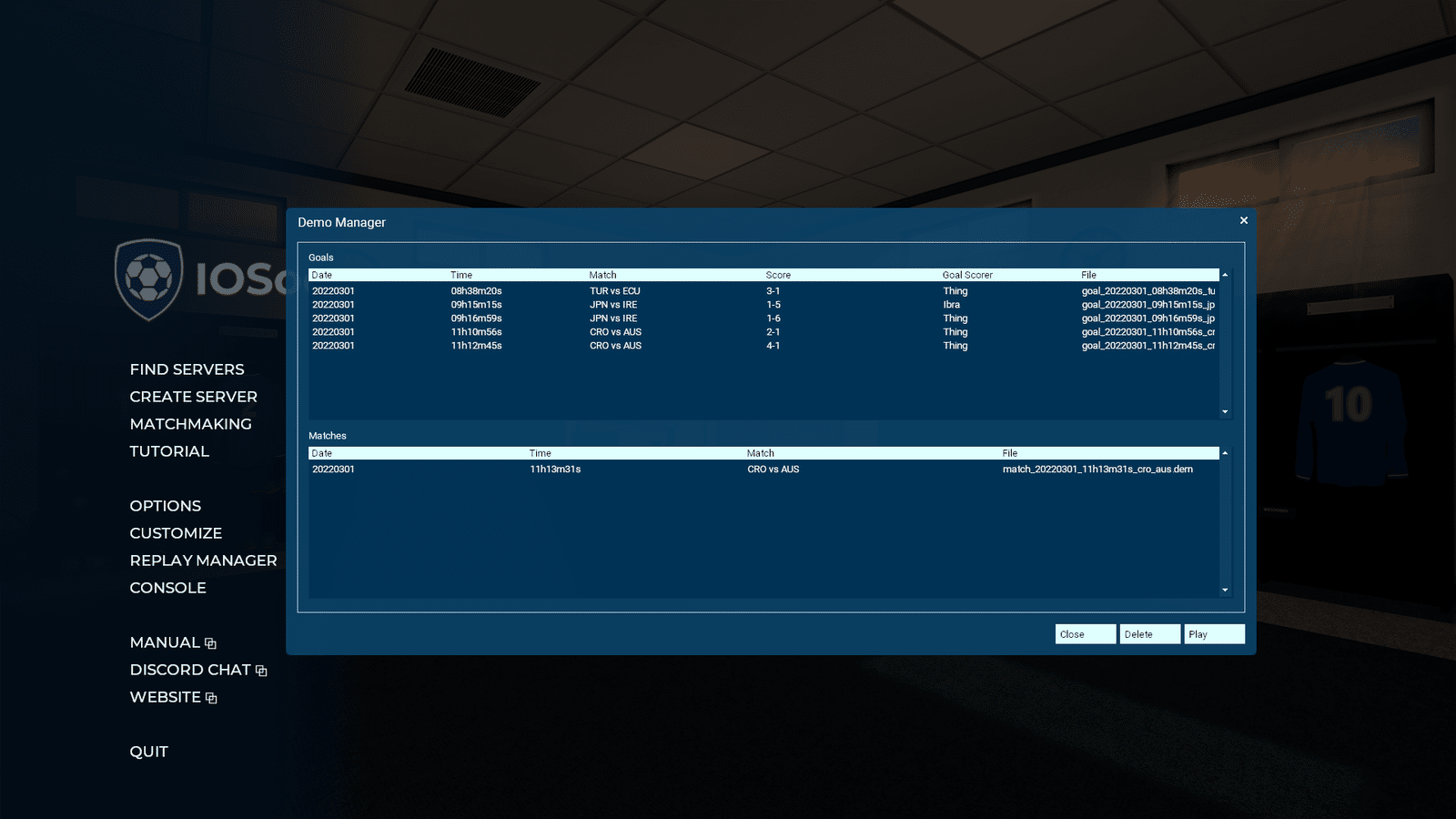Sort Goals list by Goal Scorer column
1456x819 pixels.
(1008, 275)
